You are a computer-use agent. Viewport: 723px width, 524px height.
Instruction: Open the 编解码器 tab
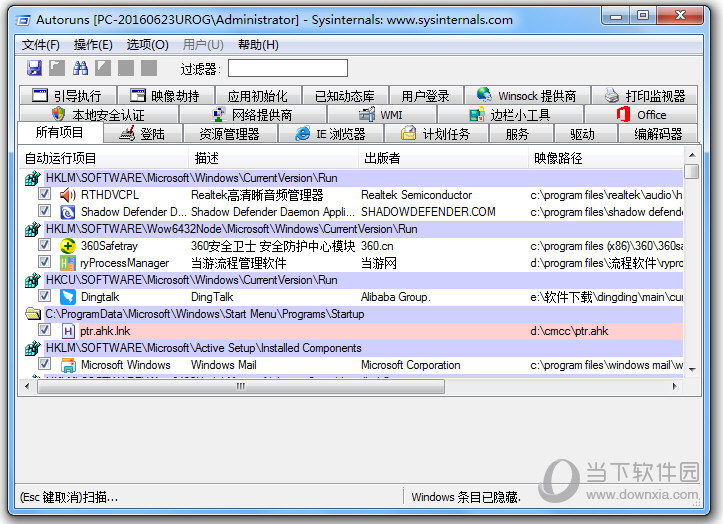[x=658, y=134]
